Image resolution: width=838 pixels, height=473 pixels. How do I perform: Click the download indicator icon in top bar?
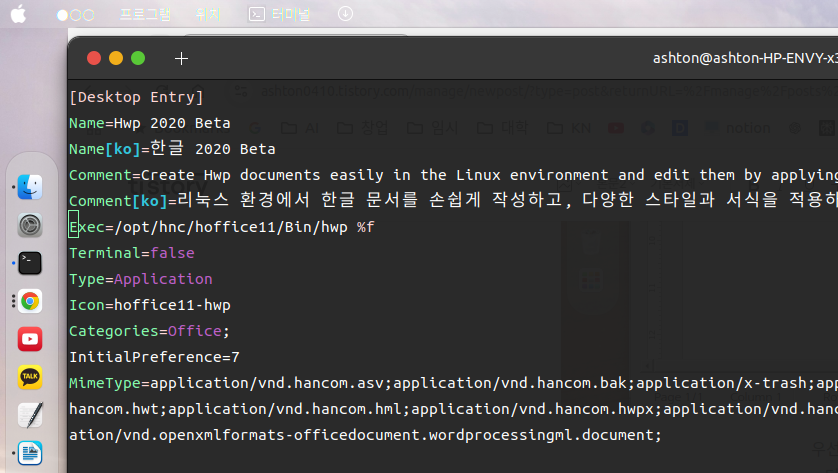[345, 14]
